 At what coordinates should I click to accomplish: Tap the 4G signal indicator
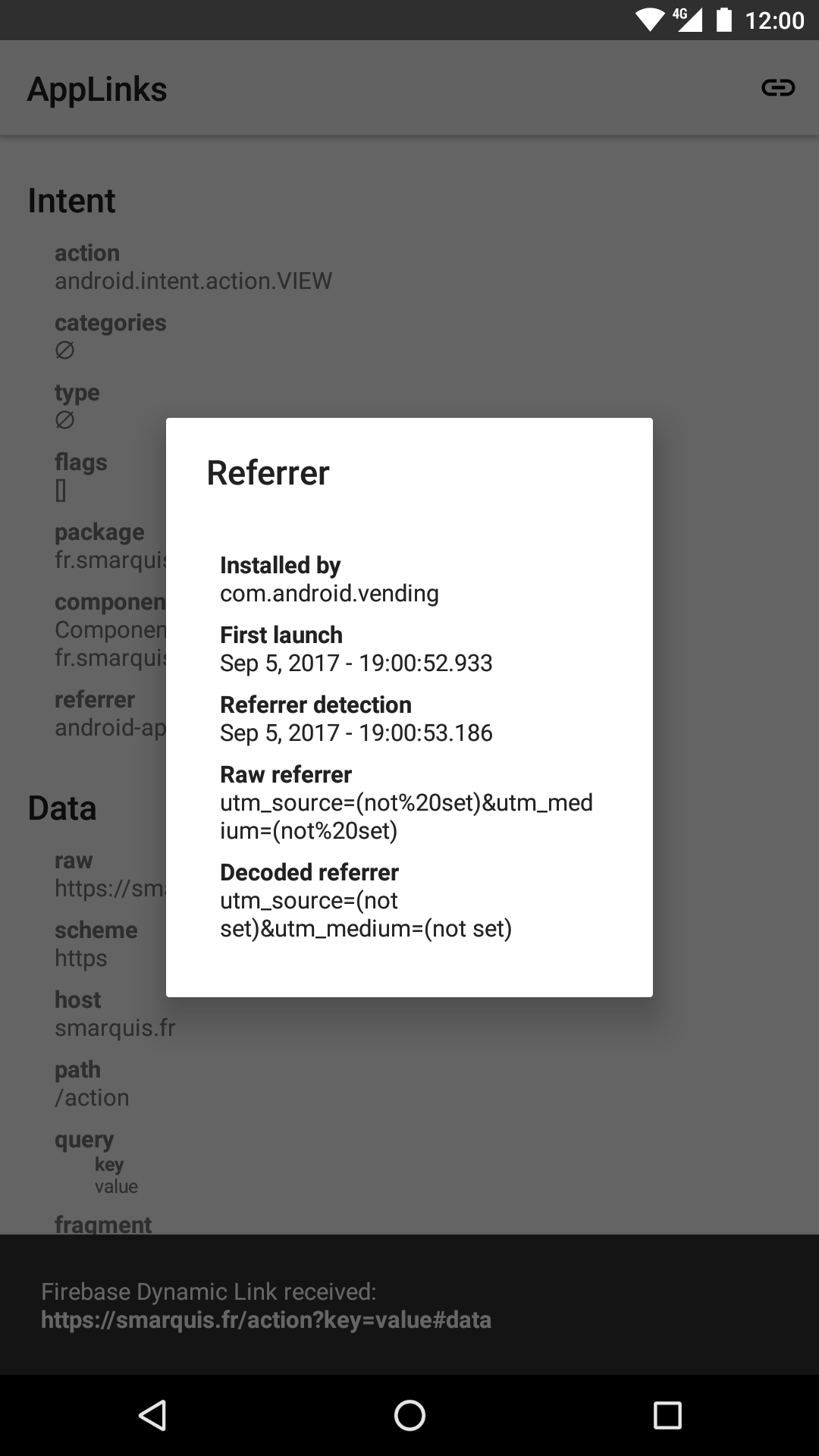(x=688, y=20)
